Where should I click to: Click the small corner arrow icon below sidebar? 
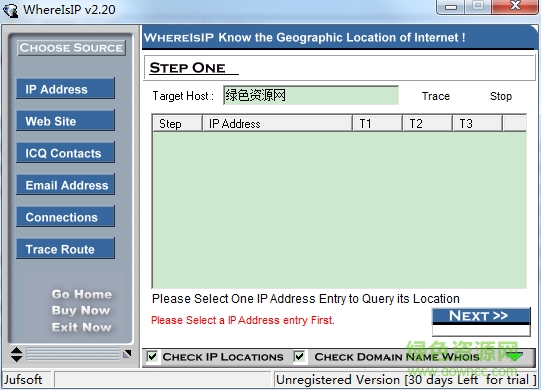127,354
